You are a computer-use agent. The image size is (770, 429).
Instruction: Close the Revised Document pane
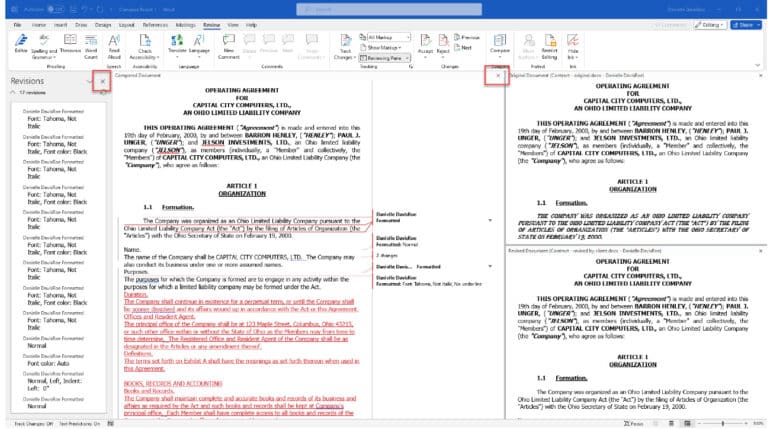[761, 251]
